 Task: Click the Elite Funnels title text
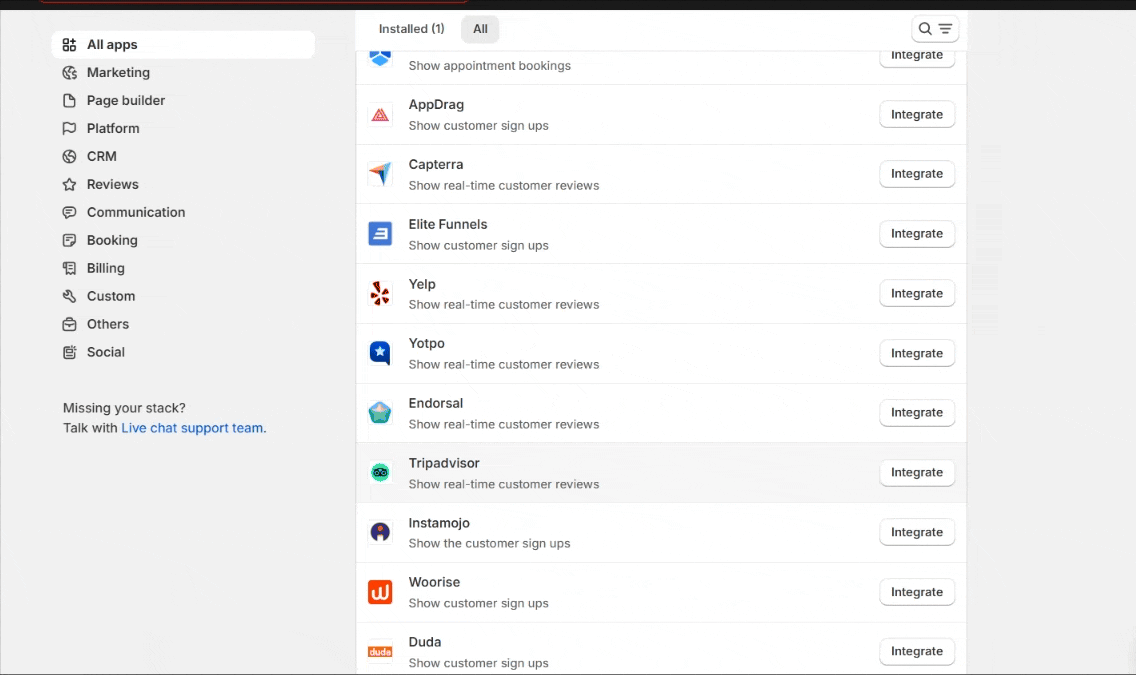click(448, 225)
